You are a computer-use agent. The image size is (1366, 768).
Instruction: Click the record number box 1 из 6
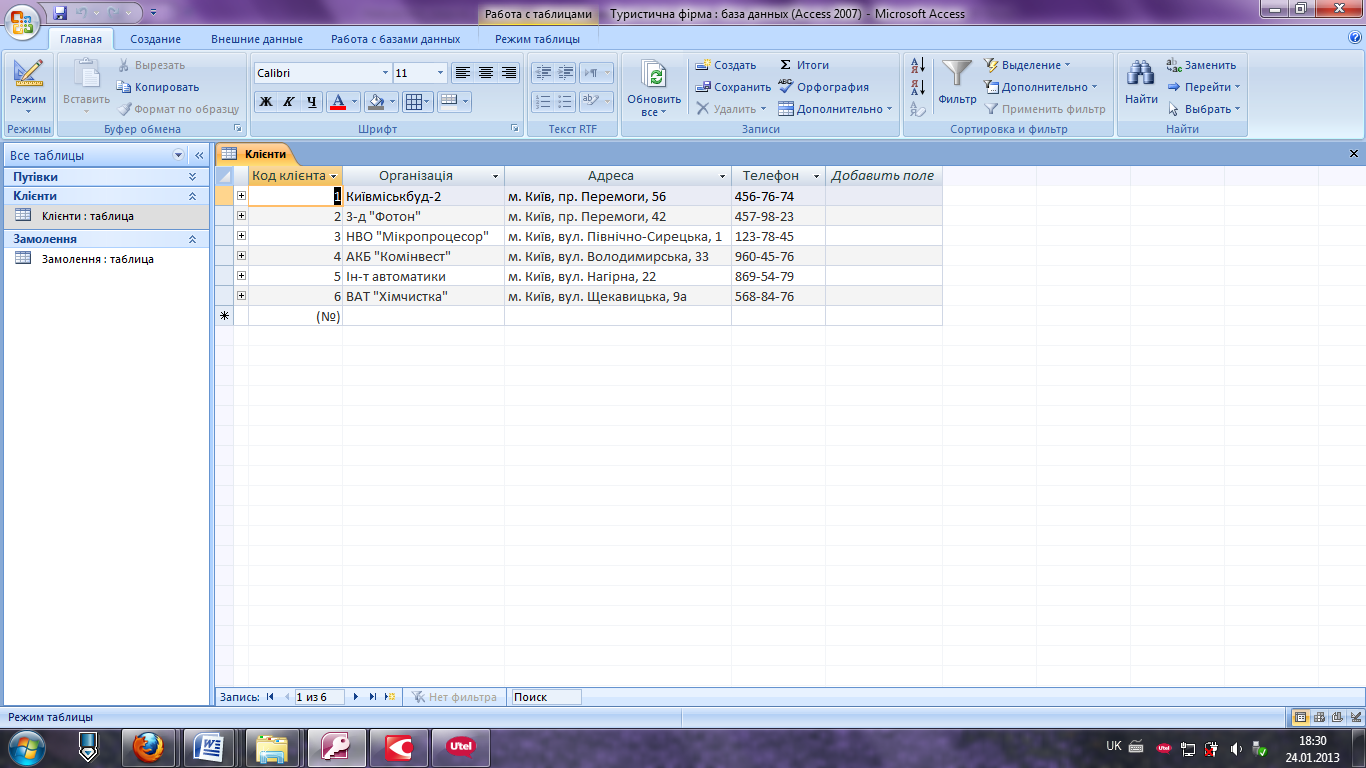[x=318, y=697]
